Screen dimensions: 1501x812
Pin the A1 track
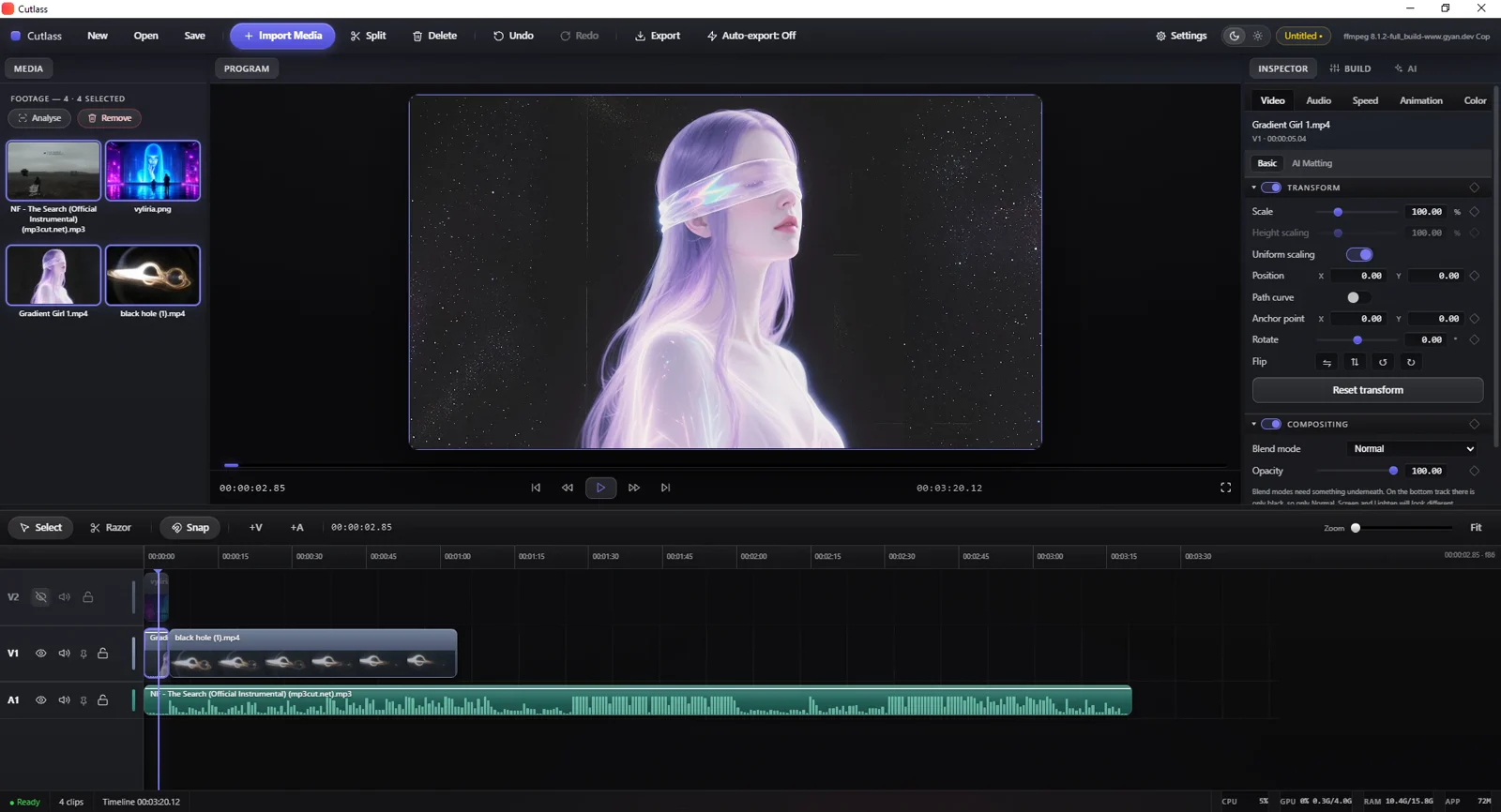(x=83, y=701)
